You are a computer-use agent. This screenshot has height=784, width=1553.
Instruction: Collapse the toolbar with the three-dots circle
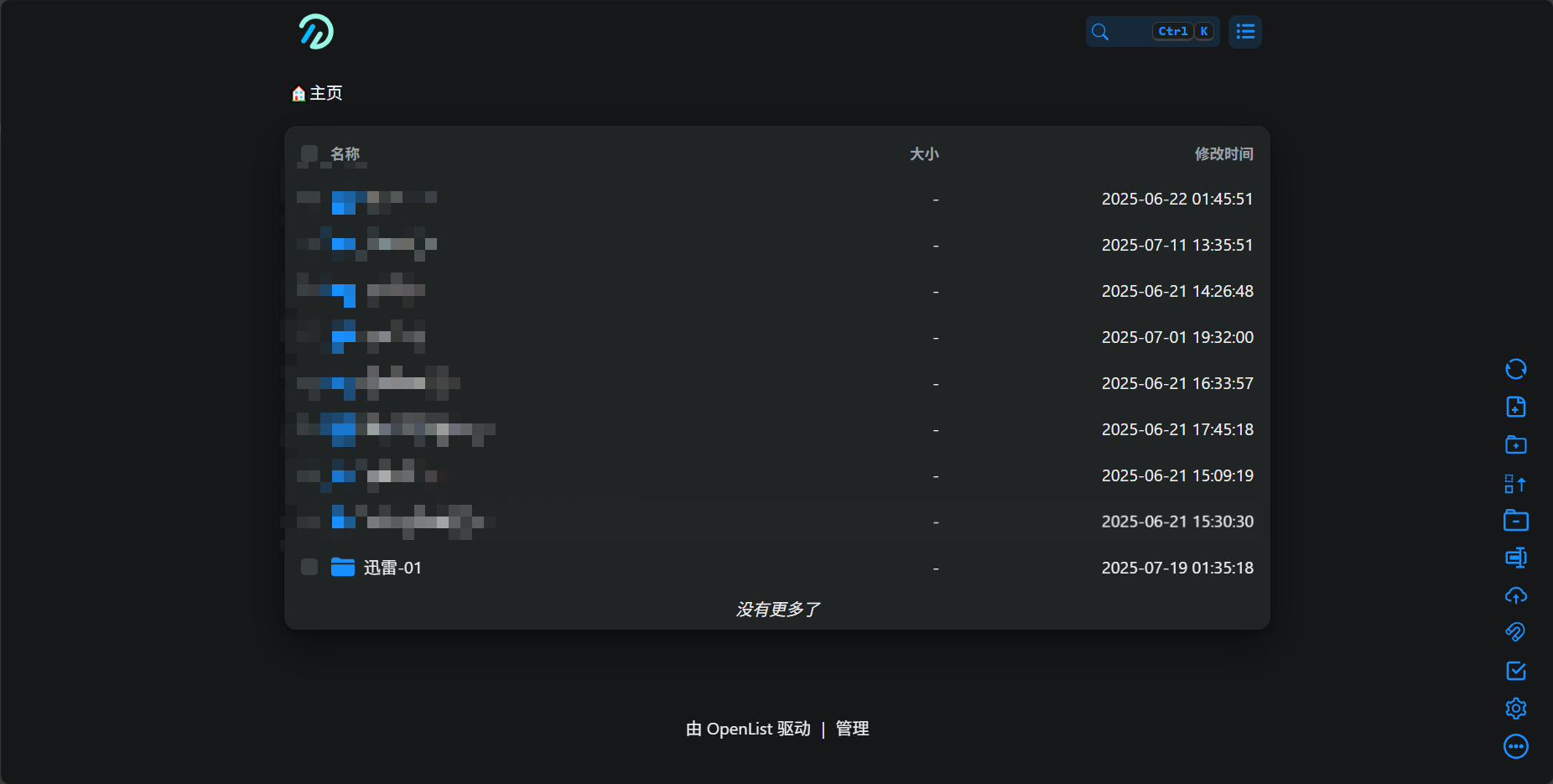pos(1515,746)
